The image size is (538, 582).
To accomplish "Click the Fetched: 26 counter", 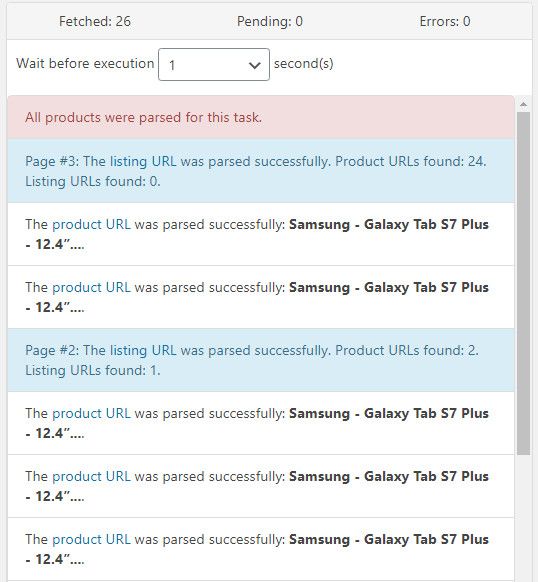I will (95, 22).
